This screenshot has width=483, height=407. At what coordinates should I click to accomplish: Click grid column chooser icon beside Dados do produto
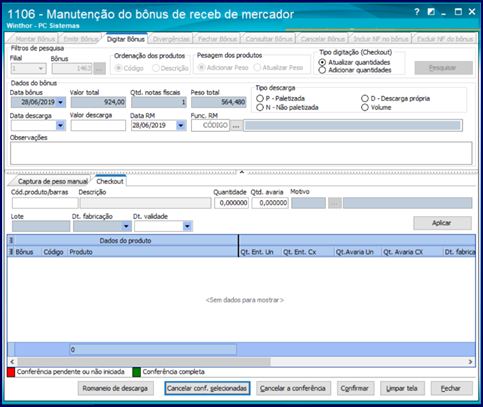tap(11, 240)
